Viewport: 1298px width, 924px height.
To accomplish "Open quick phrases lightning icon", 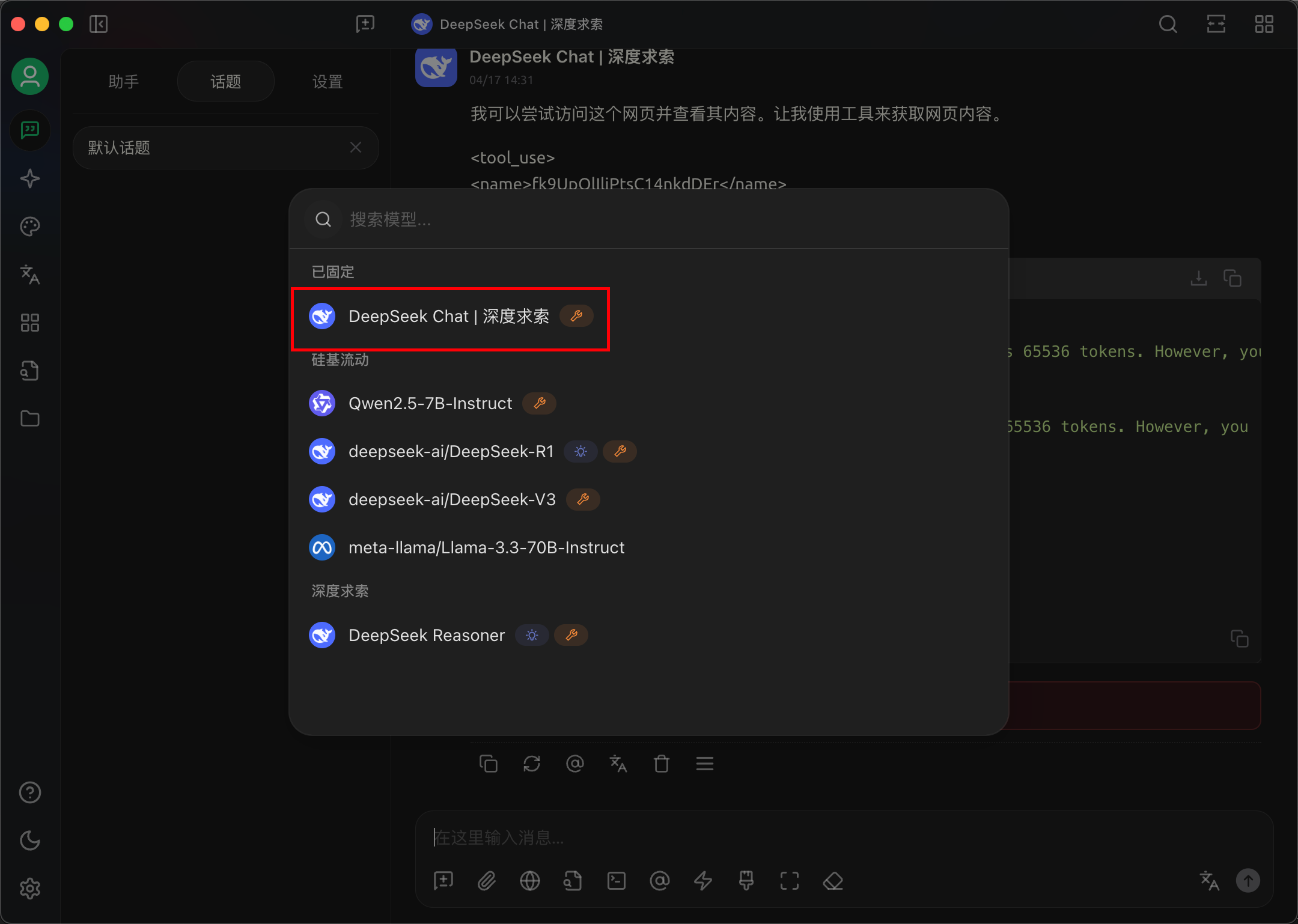I will 703,881.
